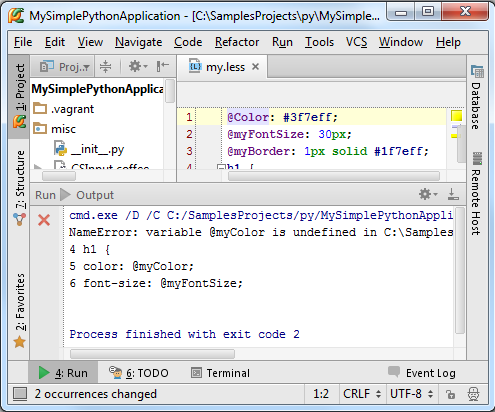
Task: Open the Tools menu
Action: (x=319, y=42)
